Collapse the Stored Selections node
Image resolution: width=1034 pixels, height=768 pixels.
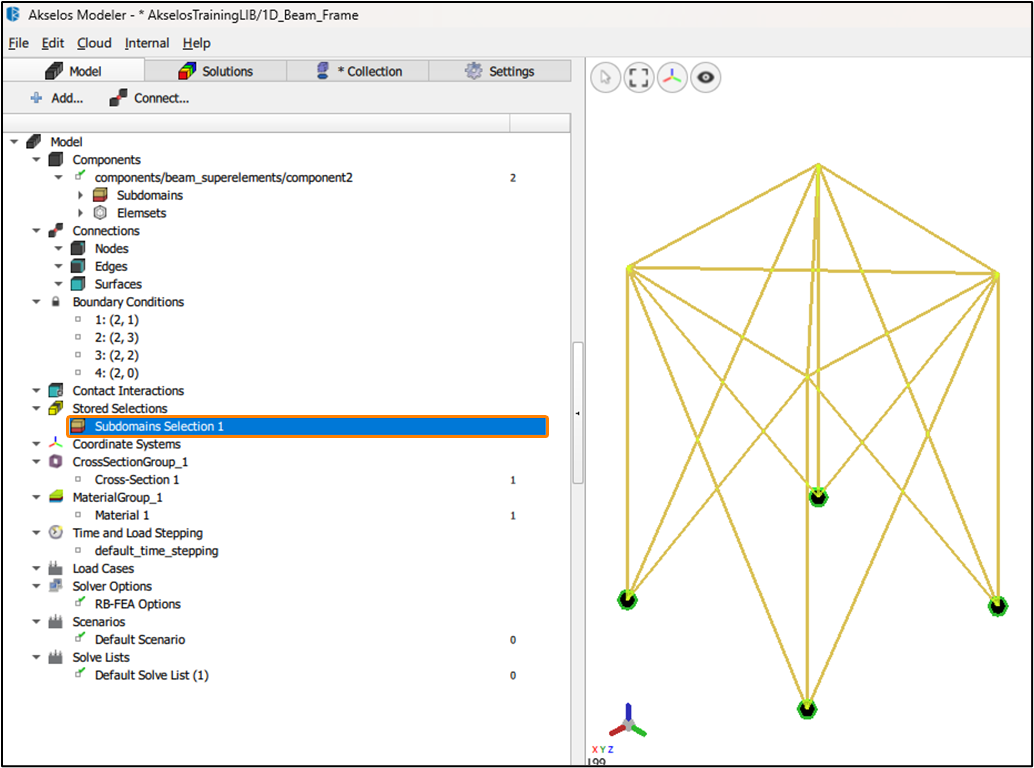tap(36, 409)
